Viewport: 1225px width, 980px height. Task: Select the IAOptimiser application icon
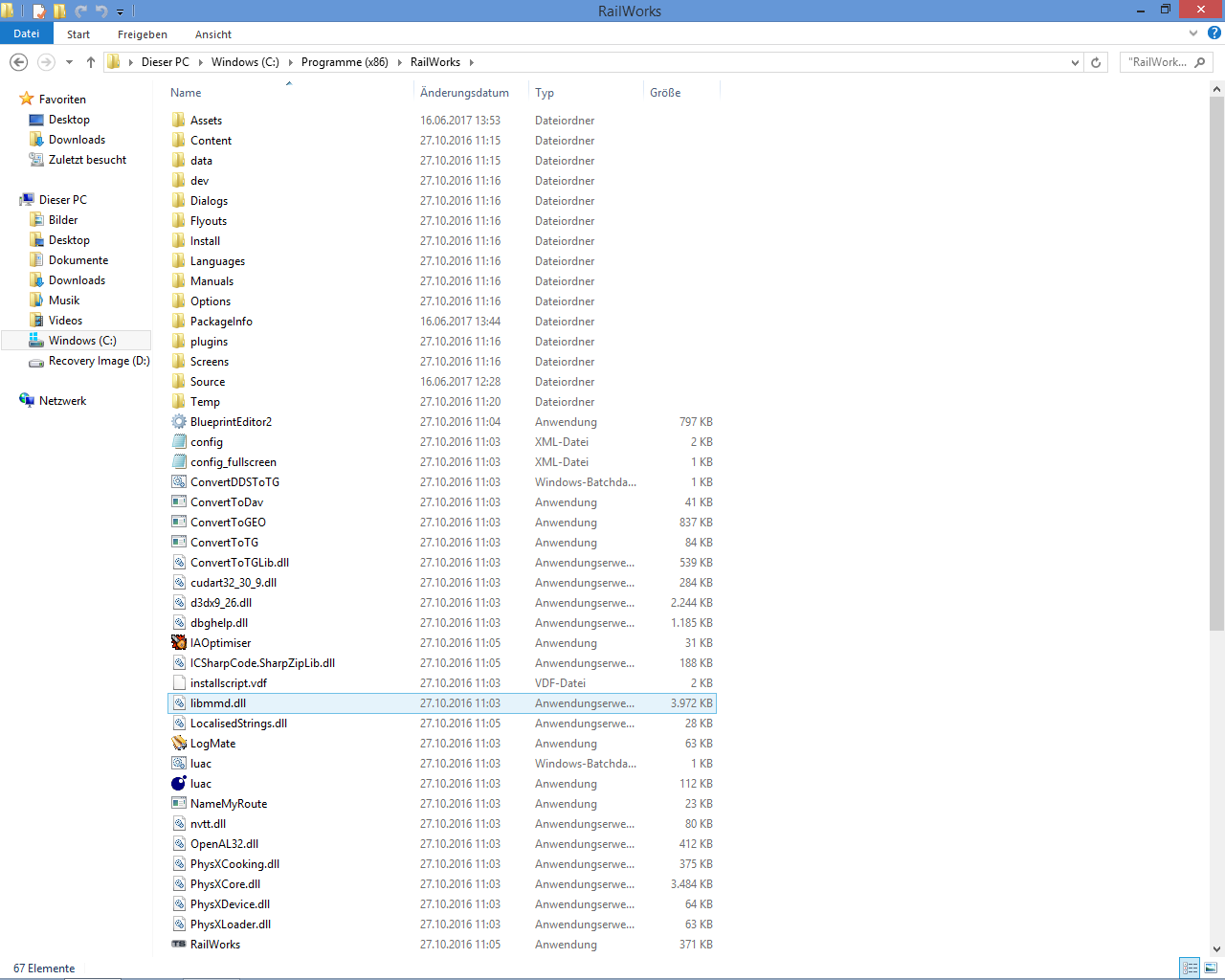179,643
